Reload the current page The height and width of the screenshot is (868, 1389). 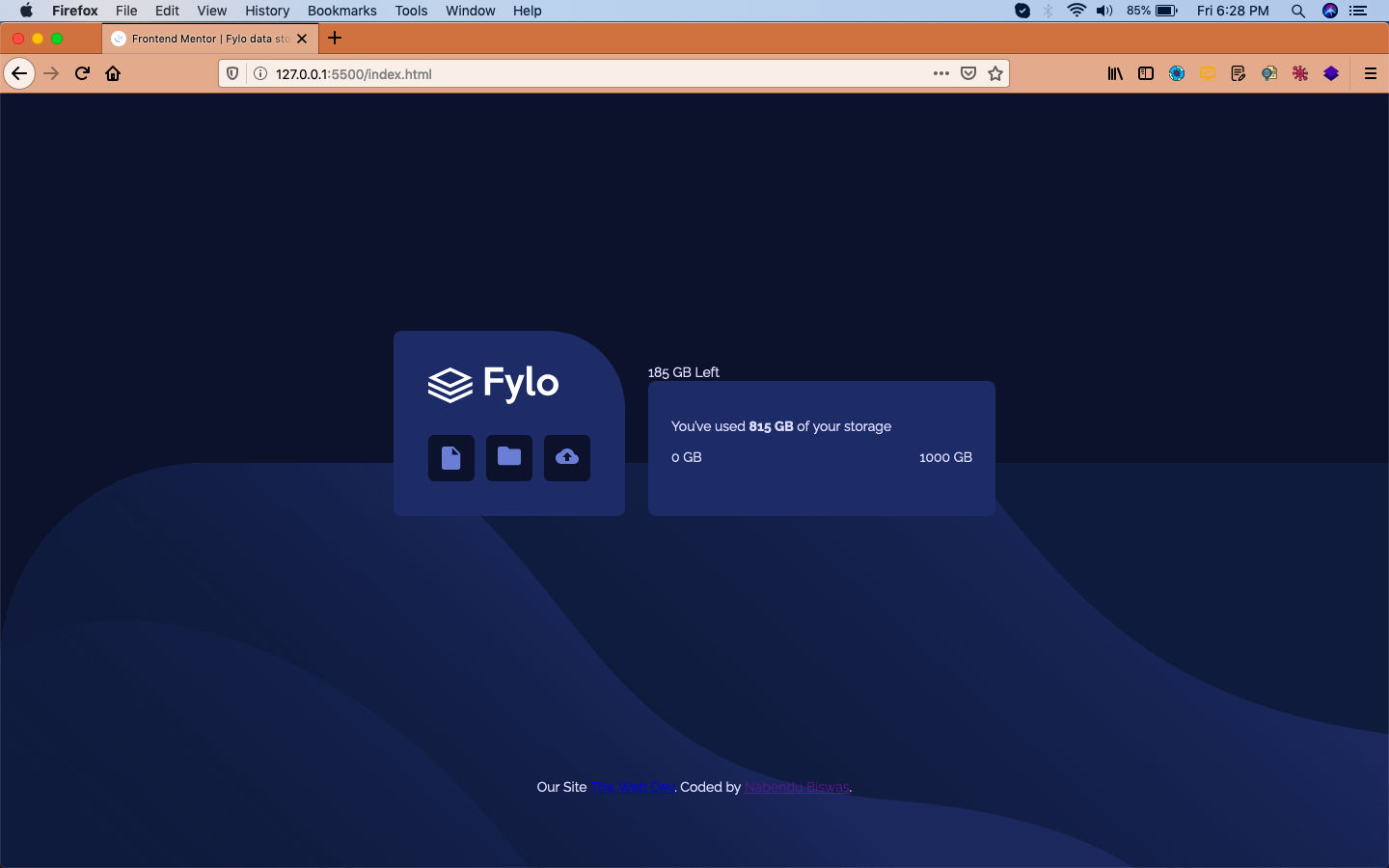(x=82, y=73)
